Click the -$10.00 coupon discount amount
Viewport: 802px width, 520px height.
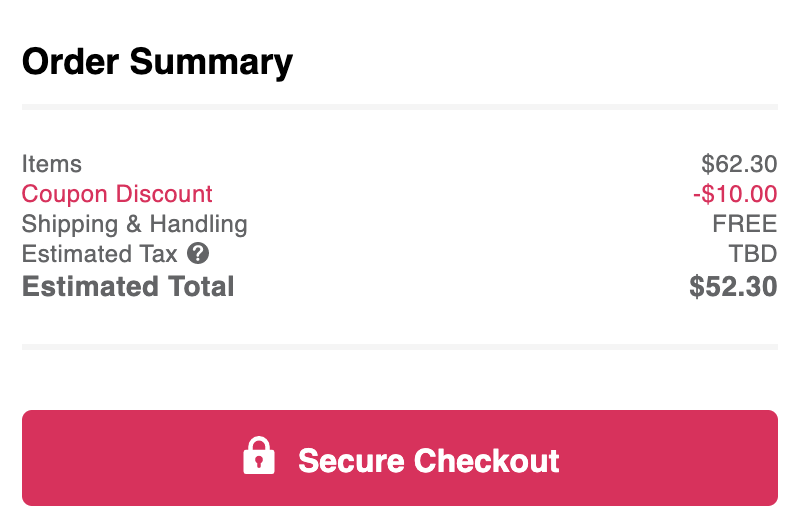(735, 194)
